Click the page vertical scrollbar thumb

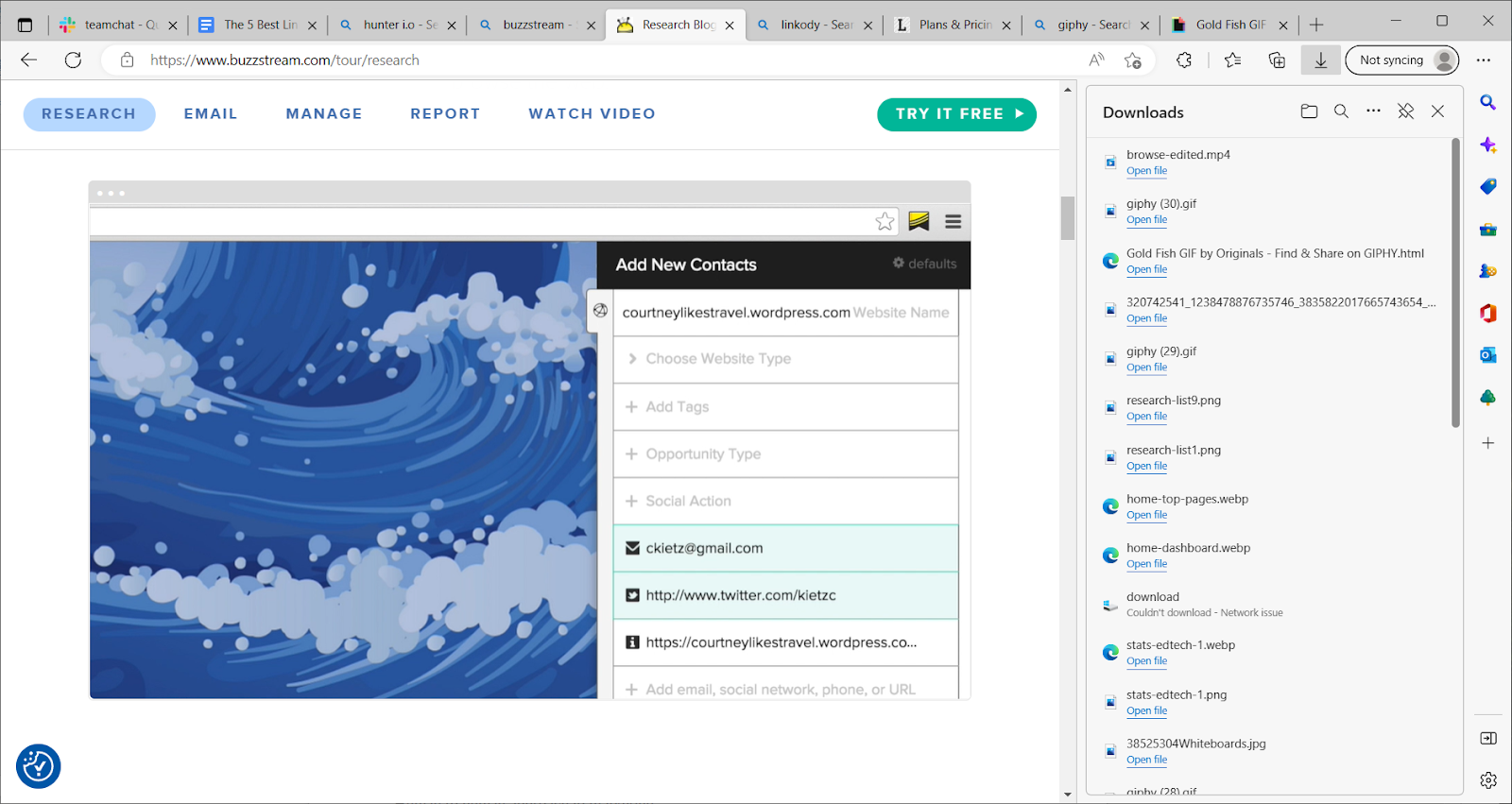[1068, 218]
